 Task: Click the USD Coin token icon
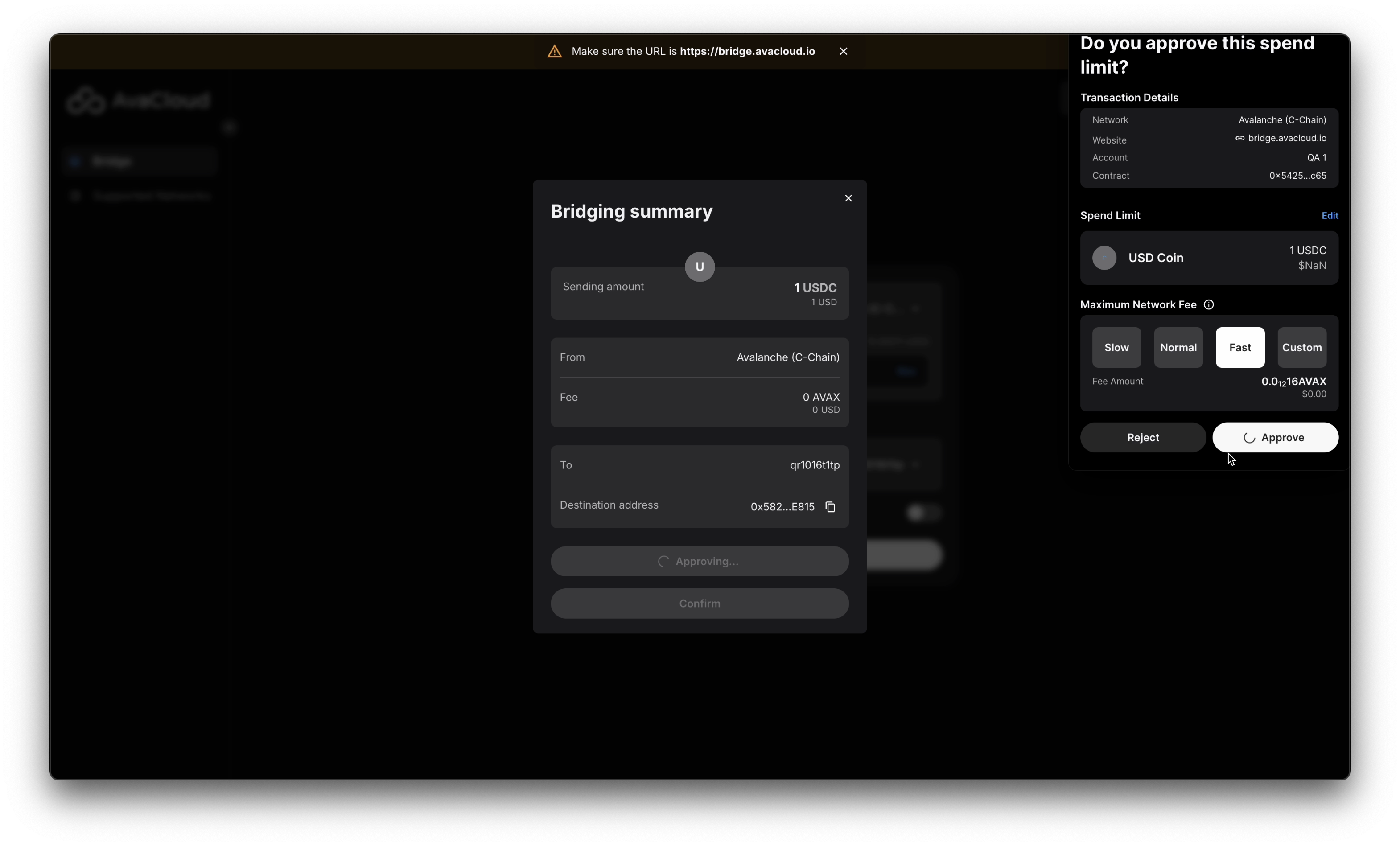pos(1104,258)
